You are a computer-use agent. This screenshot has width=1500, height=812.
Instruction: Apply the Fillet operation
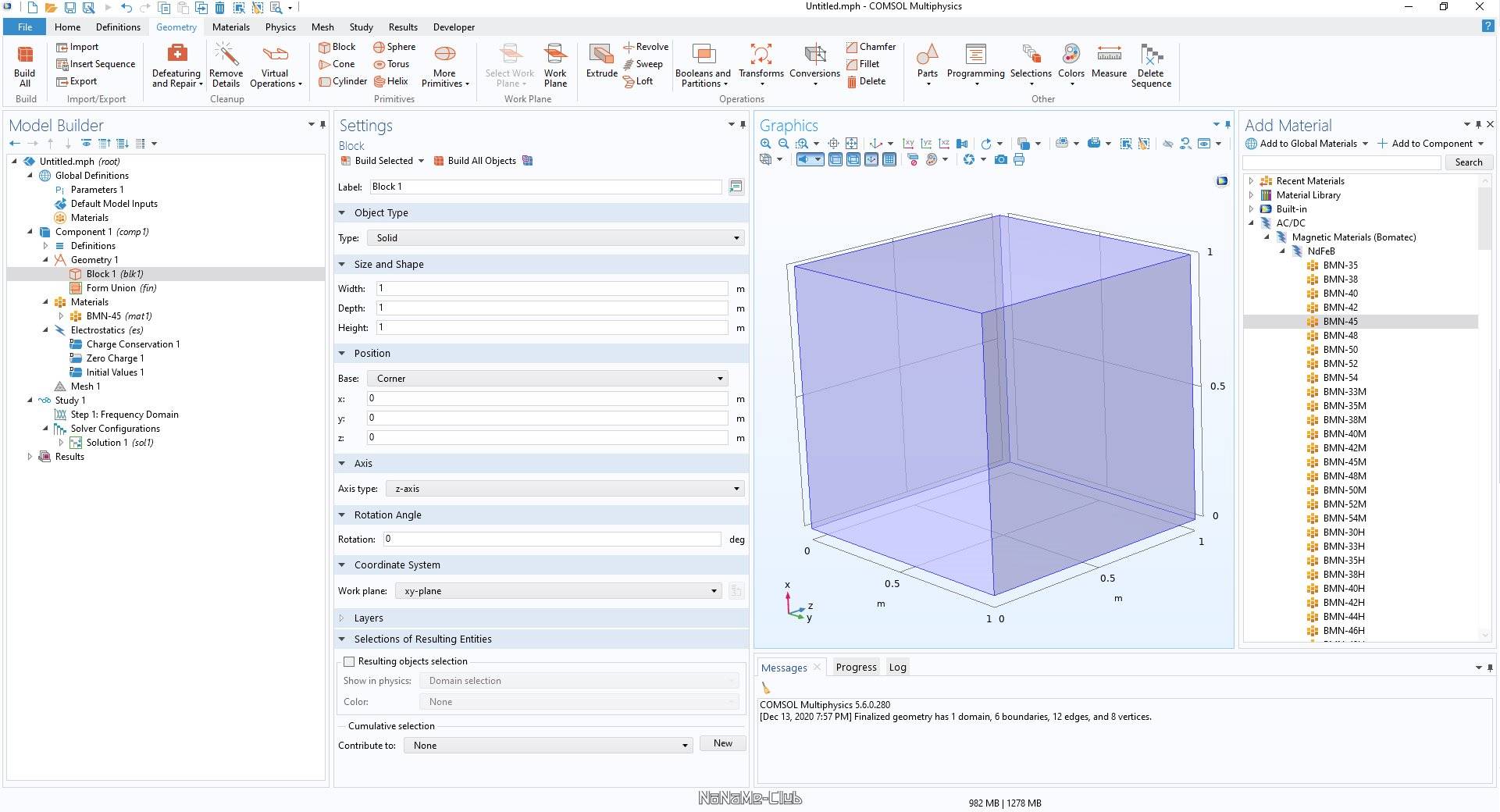pos(863,64)
